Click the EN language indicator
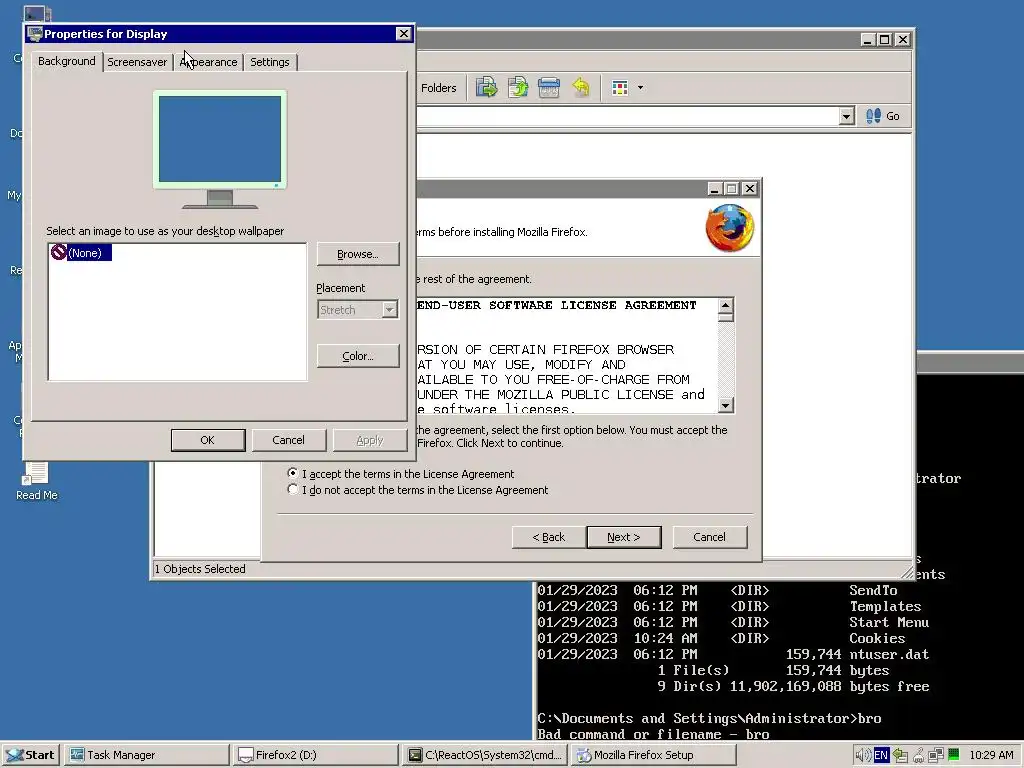The image size is (1024, 768). 880,755
